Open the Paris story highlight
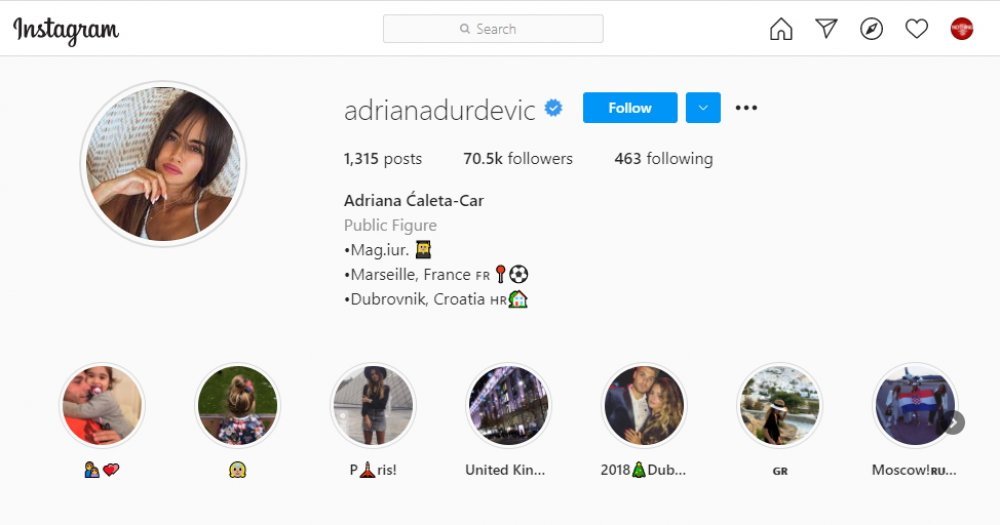 pos(373,406)
